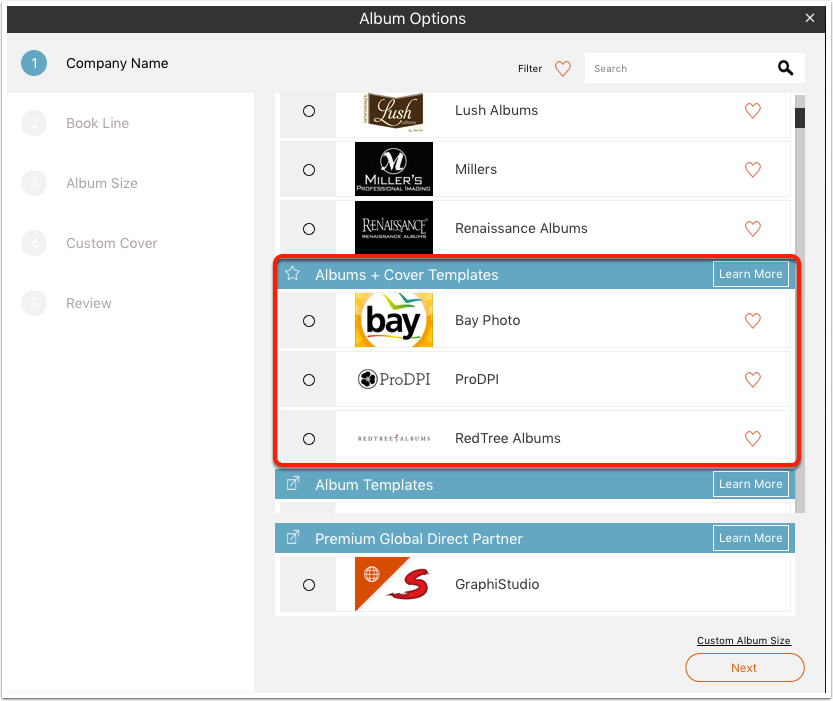The image size is (833, 701).
Task: Select the Renaissance Albums radio button
Action: coord(309,229)
